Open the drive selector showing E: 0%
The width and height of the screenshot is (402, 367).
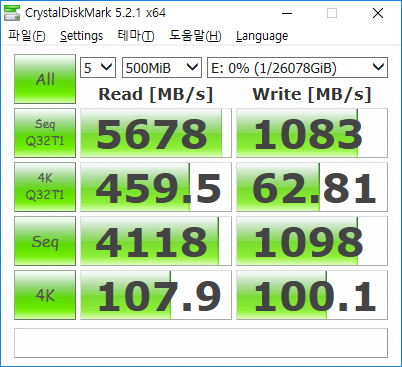tap(297, 68)
